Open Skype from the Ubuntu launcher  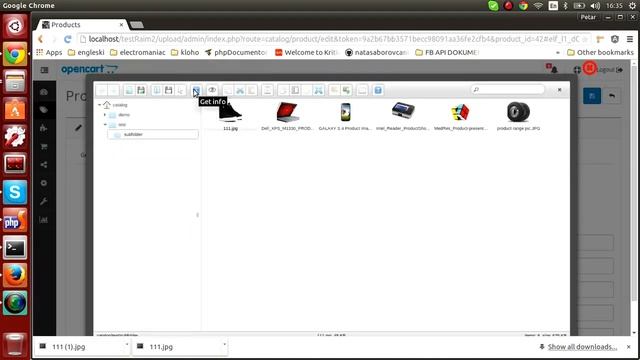15,192
